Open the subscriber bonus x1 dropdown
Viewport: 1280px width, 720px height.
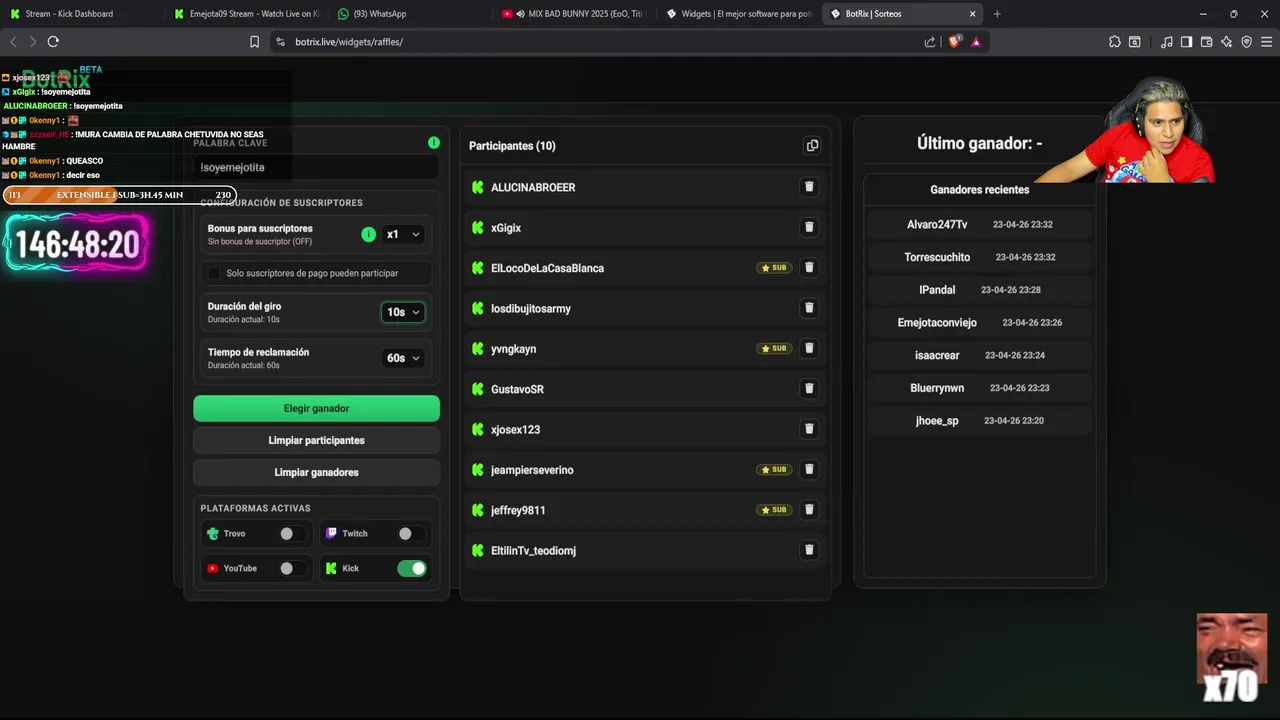403,234
